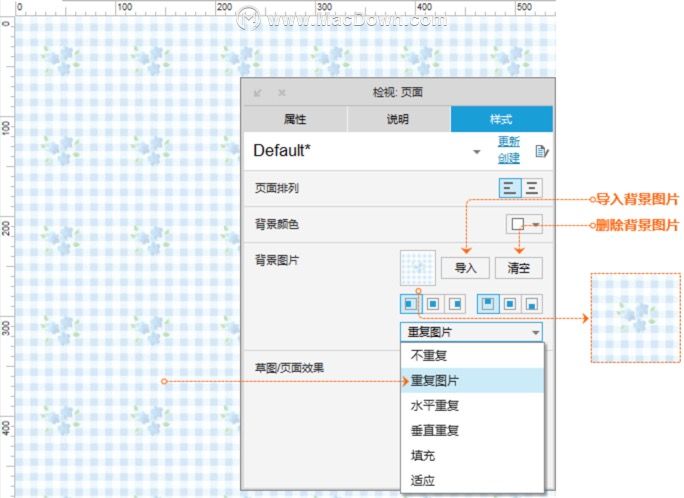Screen dimensions: 684x498
Task: Switch to the 样式 tab
Action: (x=502, y=119)
